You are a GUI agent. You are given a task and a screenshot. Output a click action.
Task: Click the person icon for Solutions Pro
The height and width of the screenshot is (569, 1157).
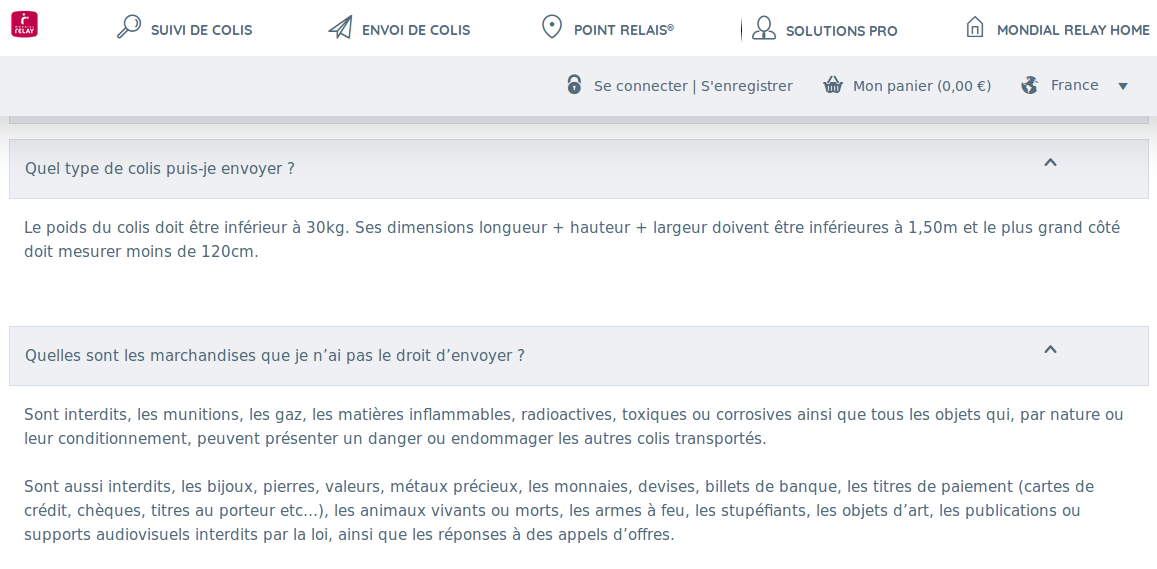point(764,28)
